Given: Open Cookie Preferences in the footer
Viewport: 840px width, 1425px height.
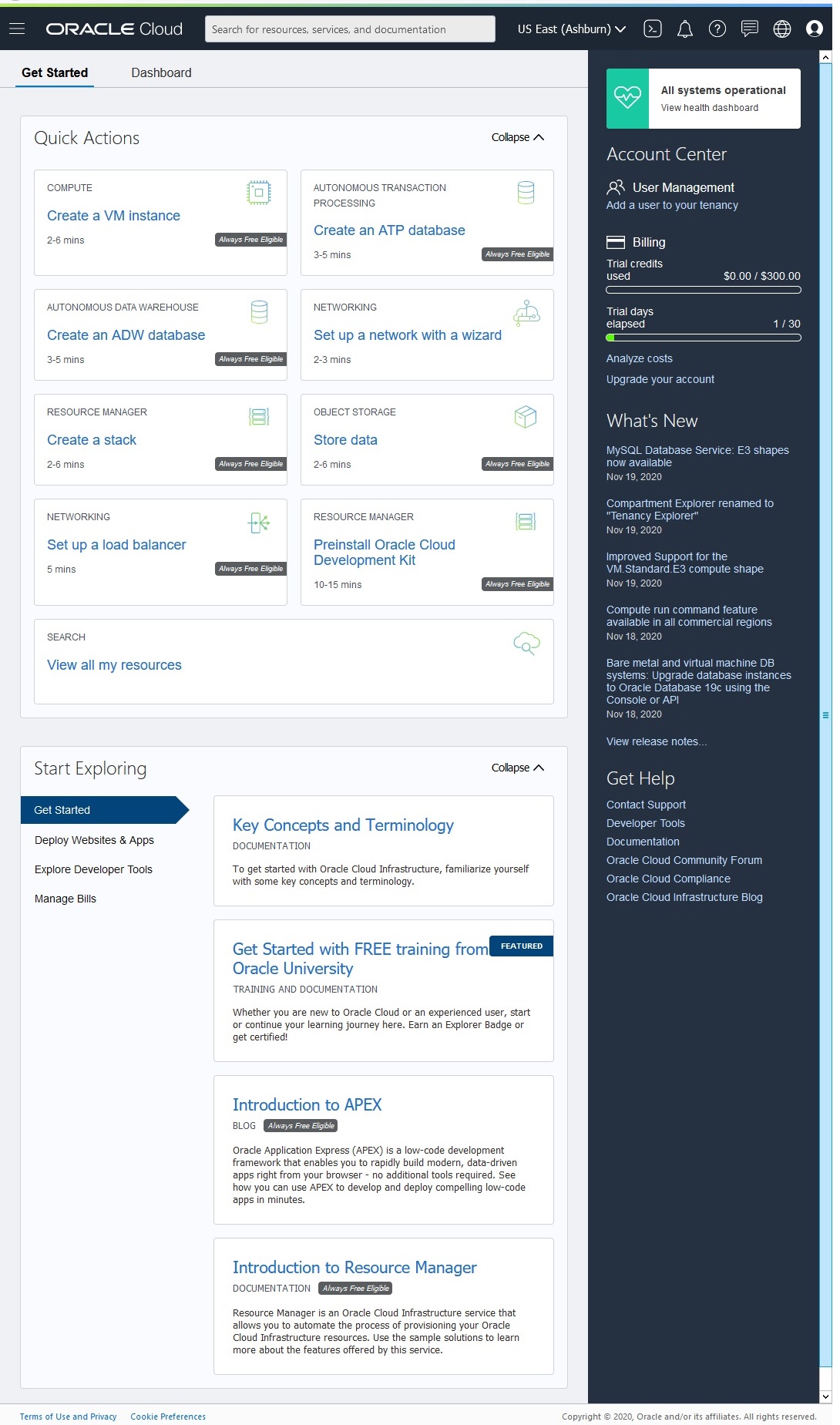Looking at the screenshot, I should click(x=168, y=1417).
